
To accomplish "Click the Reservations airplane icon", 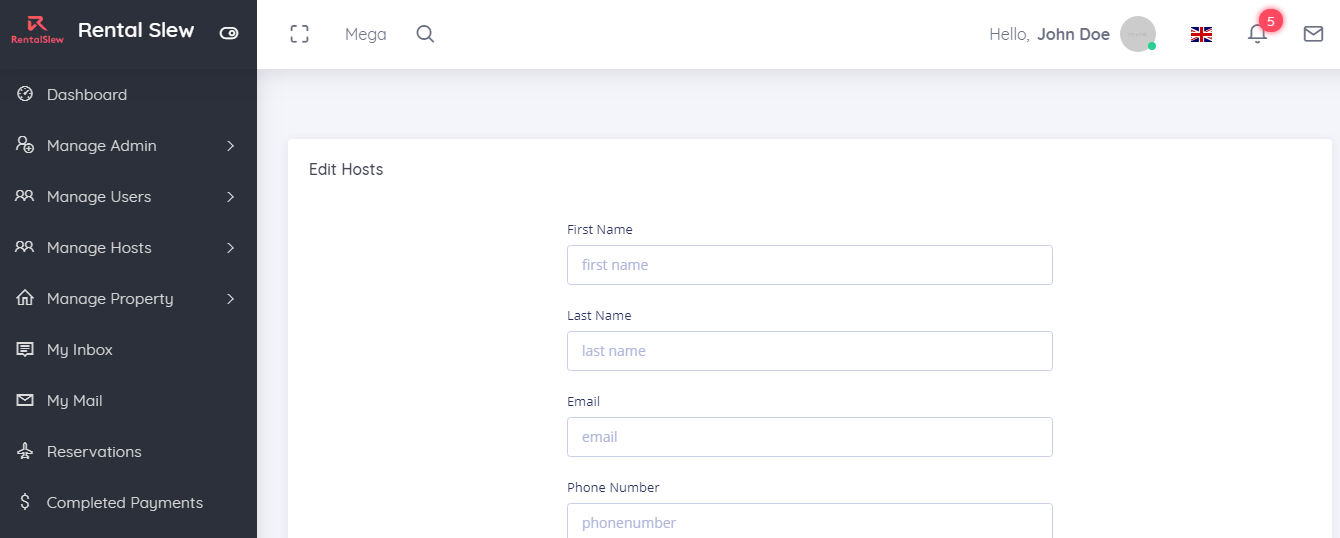I will (x=25, y=452).
